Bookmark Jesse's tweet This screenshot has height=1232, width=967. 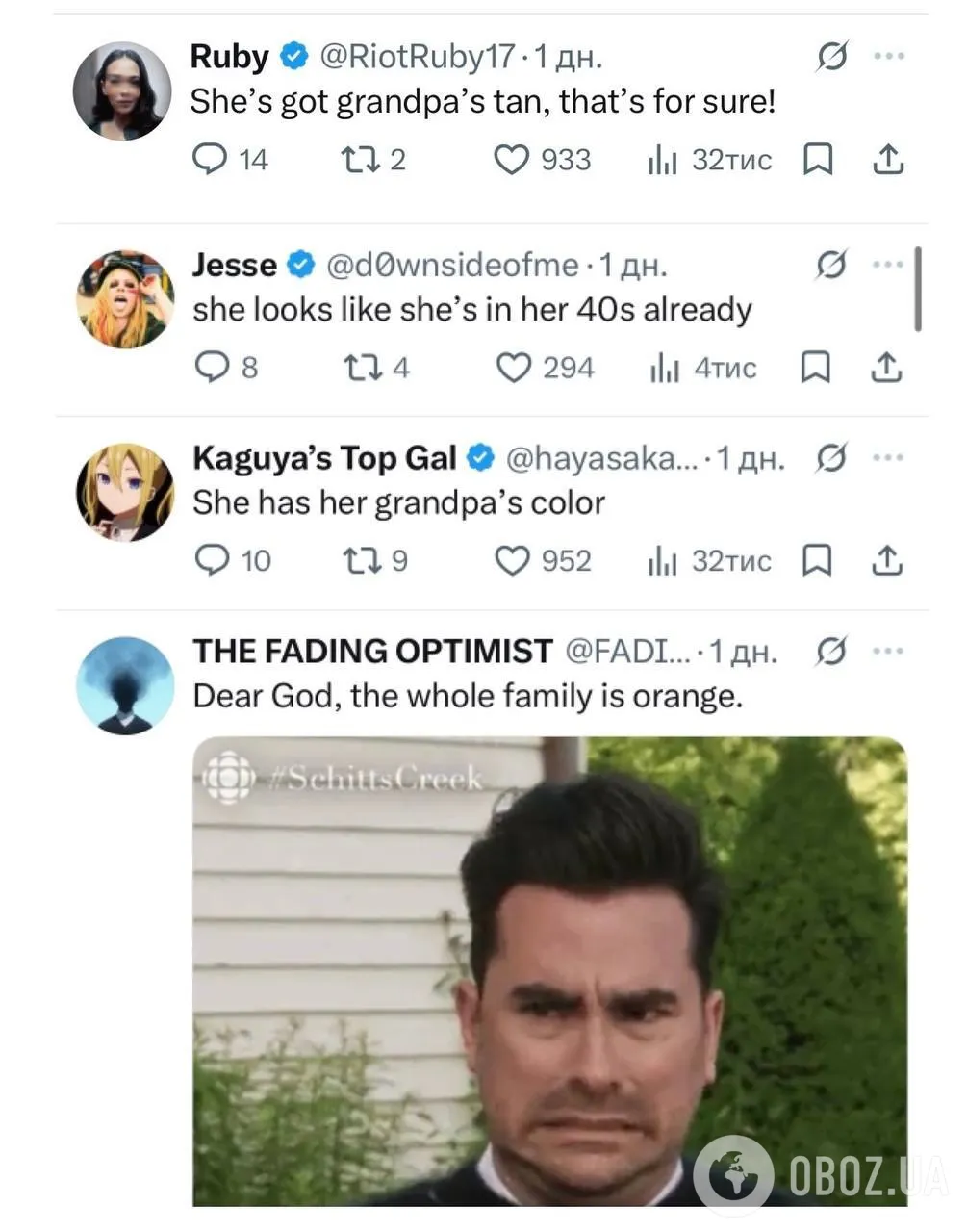pyautogui.click(x=816, y=367)
